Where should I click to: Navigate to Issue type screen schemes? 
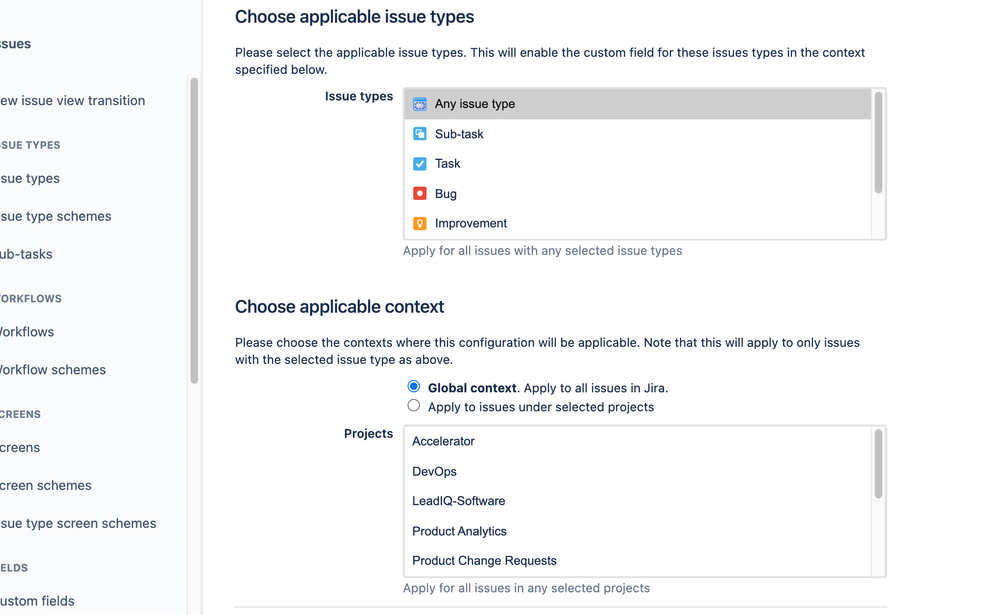tap(78, 523)
